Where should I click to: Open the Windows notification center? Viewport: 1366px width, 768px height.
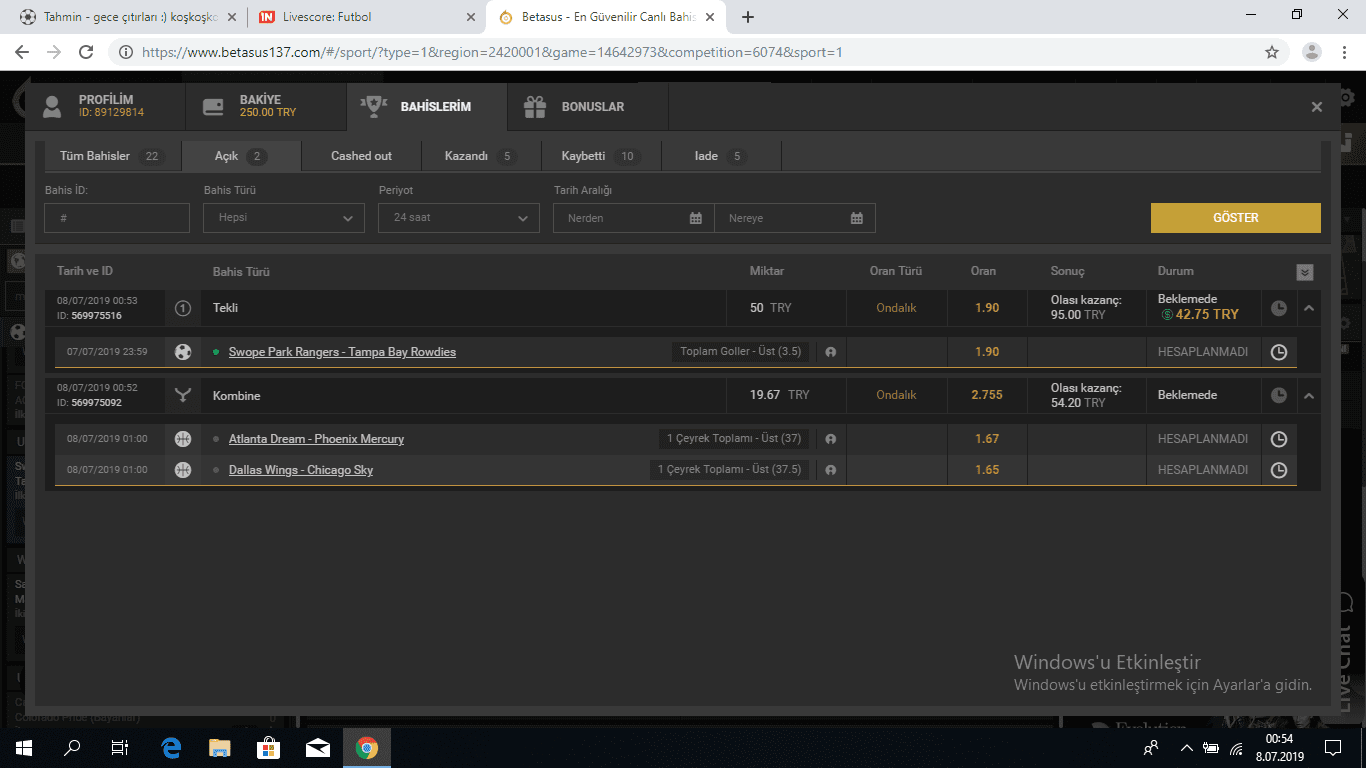(1332, 747)
